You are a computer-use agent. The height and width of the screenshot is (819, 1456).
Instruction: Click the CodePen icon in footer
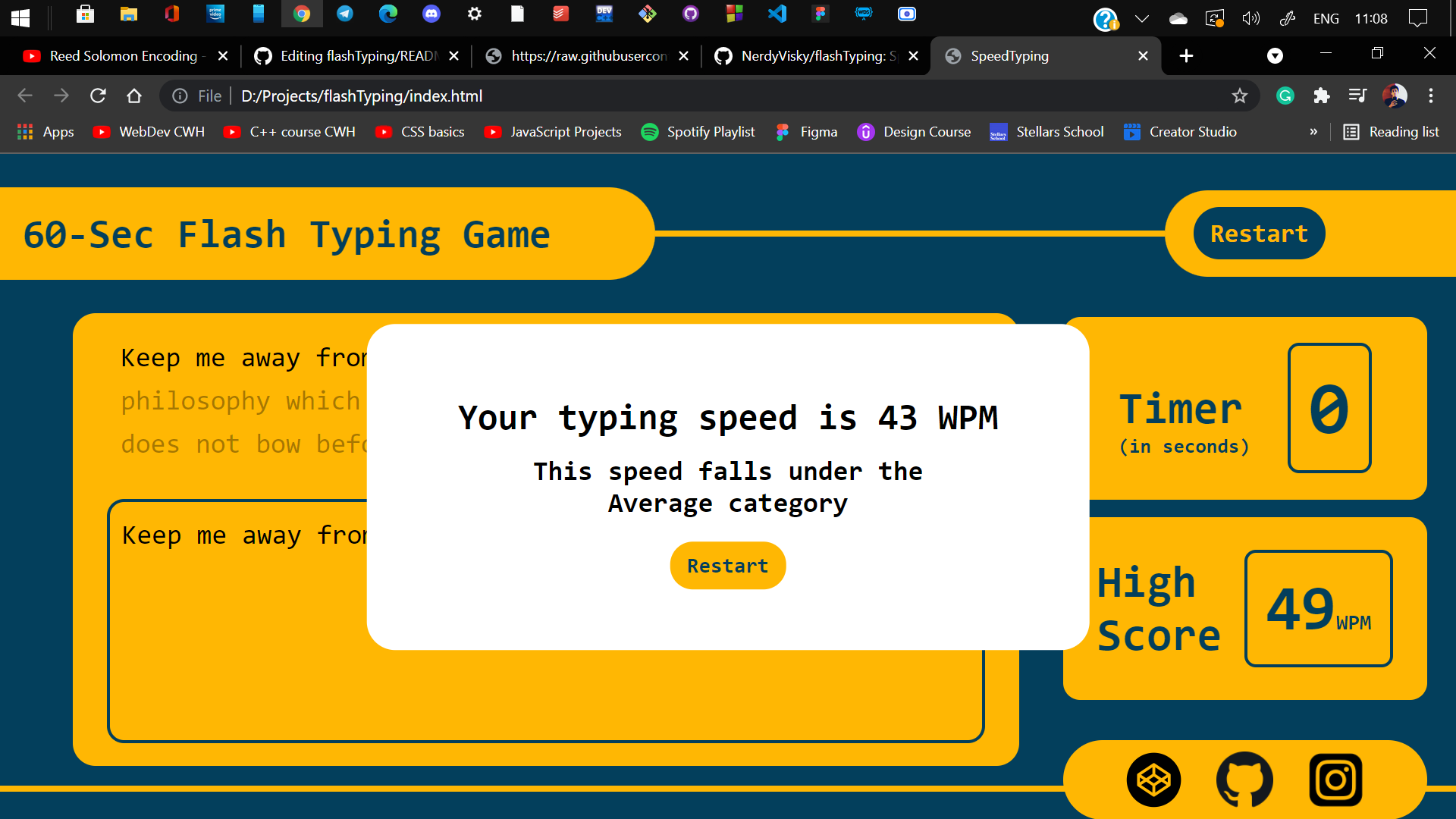click(1153, 780)
